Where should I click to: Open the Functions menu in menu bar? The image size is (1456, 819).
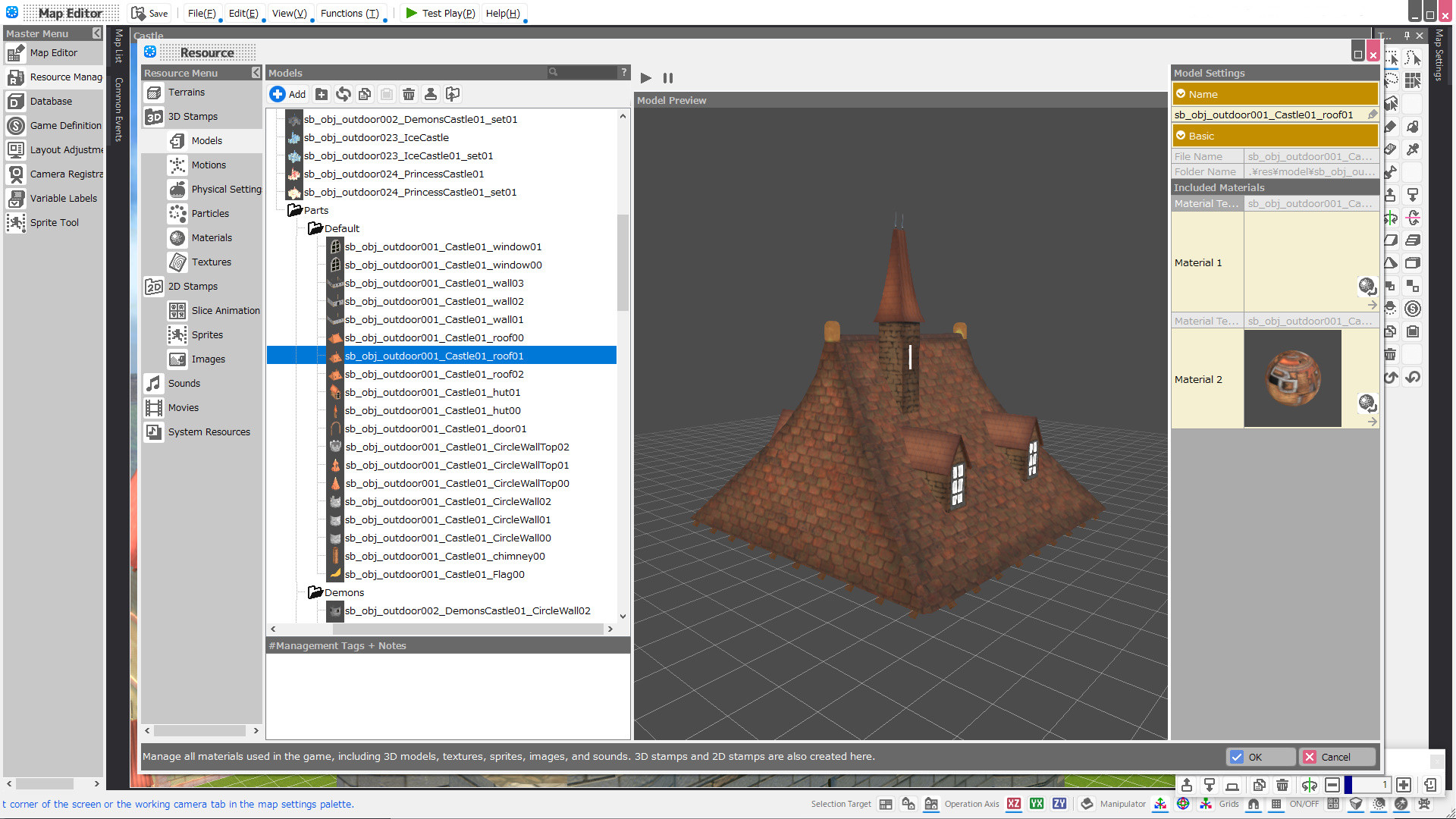coord(349,13)
